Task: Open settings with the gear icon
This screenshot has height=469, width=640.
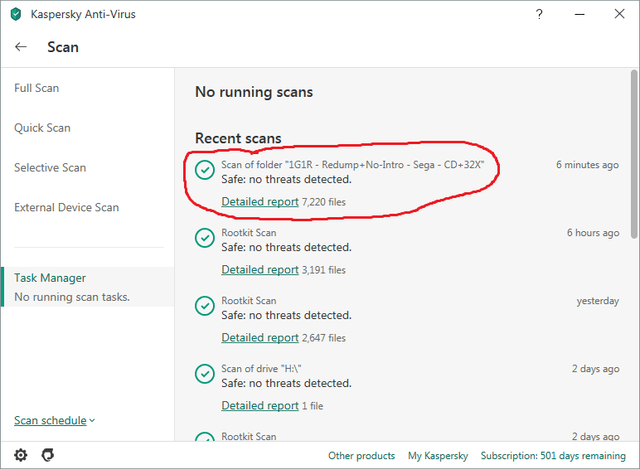Action: 21,455
